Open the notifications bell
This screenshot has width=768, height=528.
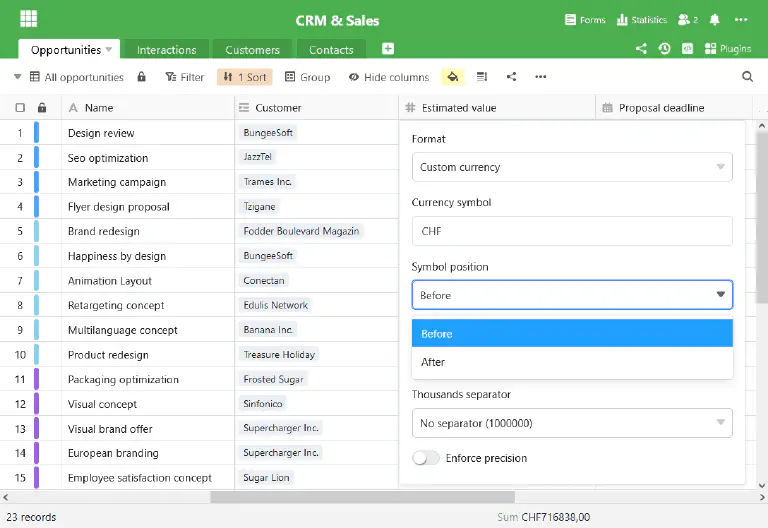[715, 20]
